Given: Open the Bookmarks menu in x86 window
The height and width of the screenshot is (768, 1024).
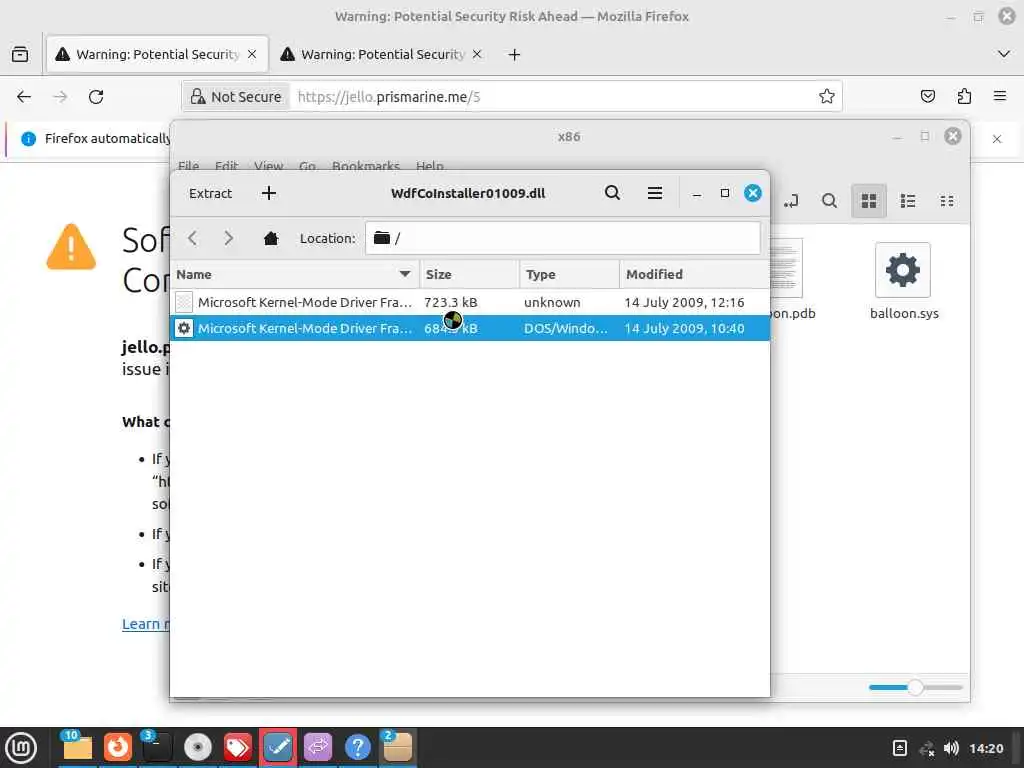Looking at the screenshot, I should (x=366, y=166).
